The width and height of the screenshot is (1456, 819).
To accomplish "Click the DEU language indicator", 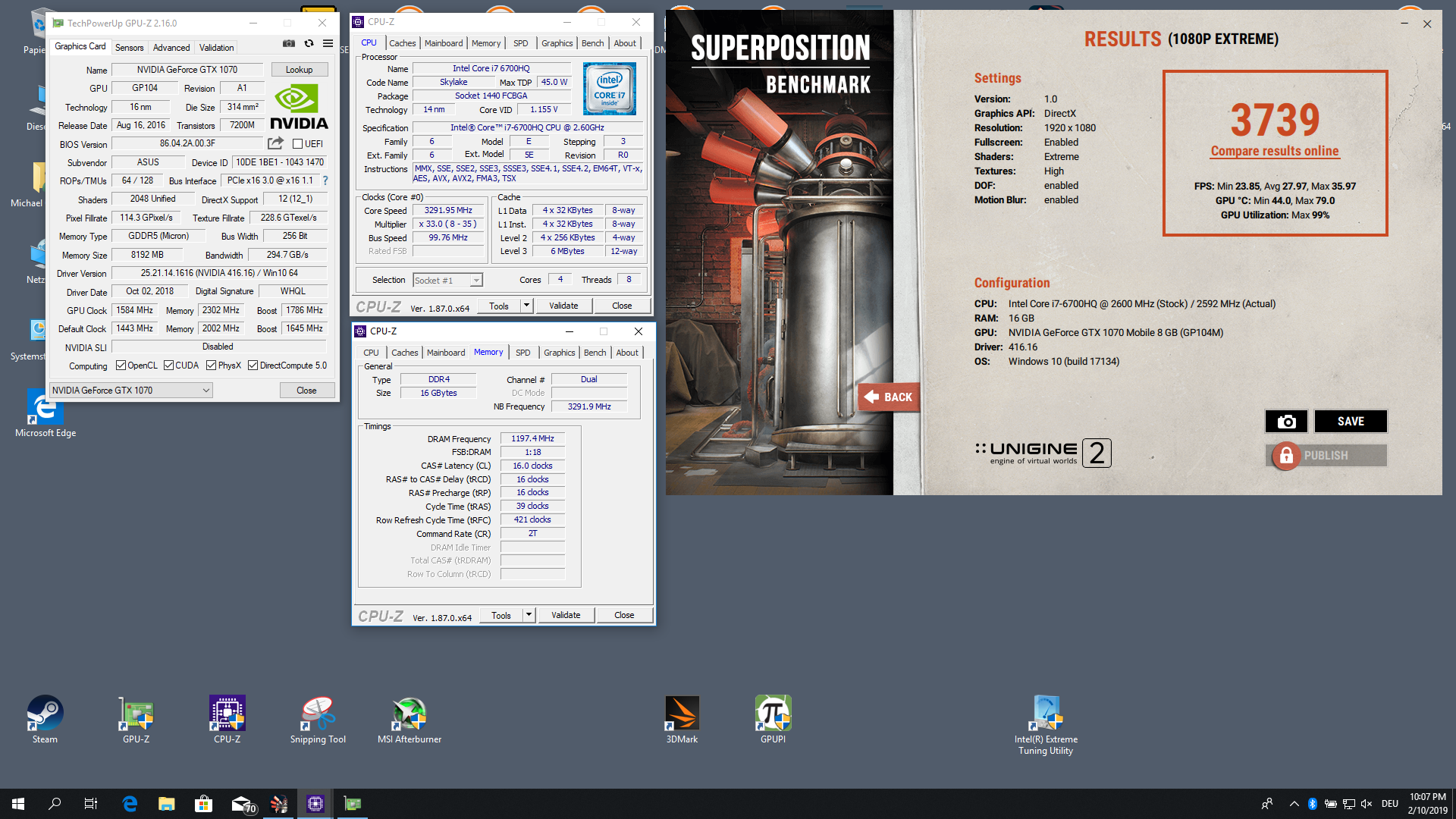I will tap(1389, 804).
